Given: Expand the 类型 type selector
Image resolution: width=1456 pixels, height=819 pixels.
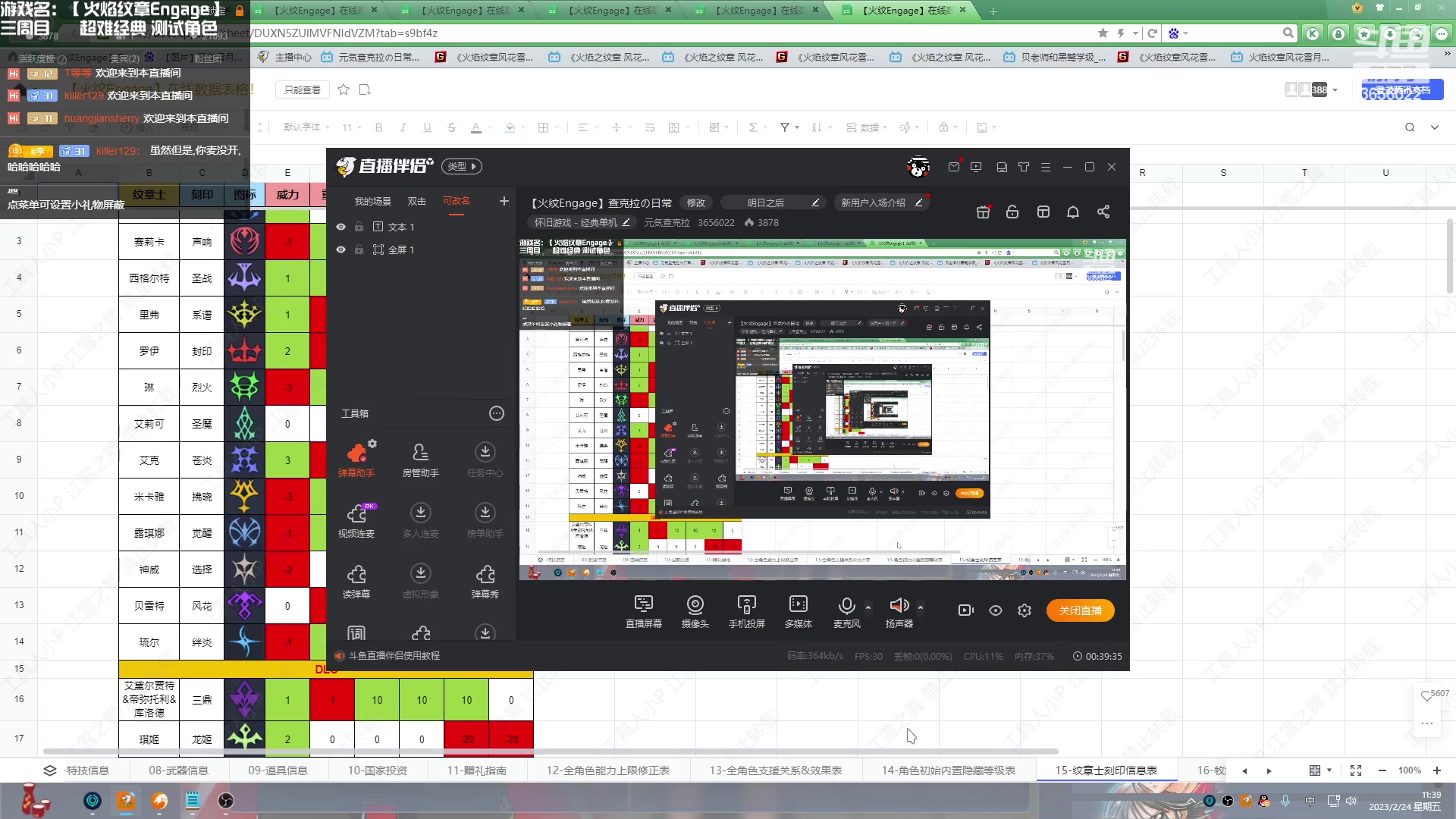Looking at the screenshot, I should (x=462, y=166).
